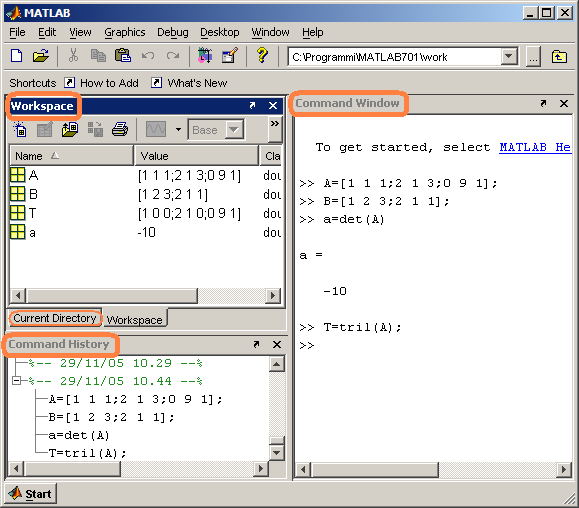Select lowercase variable a in Workspace
Viewport: 579px width, 508px height.
click(x=32, y=233)
